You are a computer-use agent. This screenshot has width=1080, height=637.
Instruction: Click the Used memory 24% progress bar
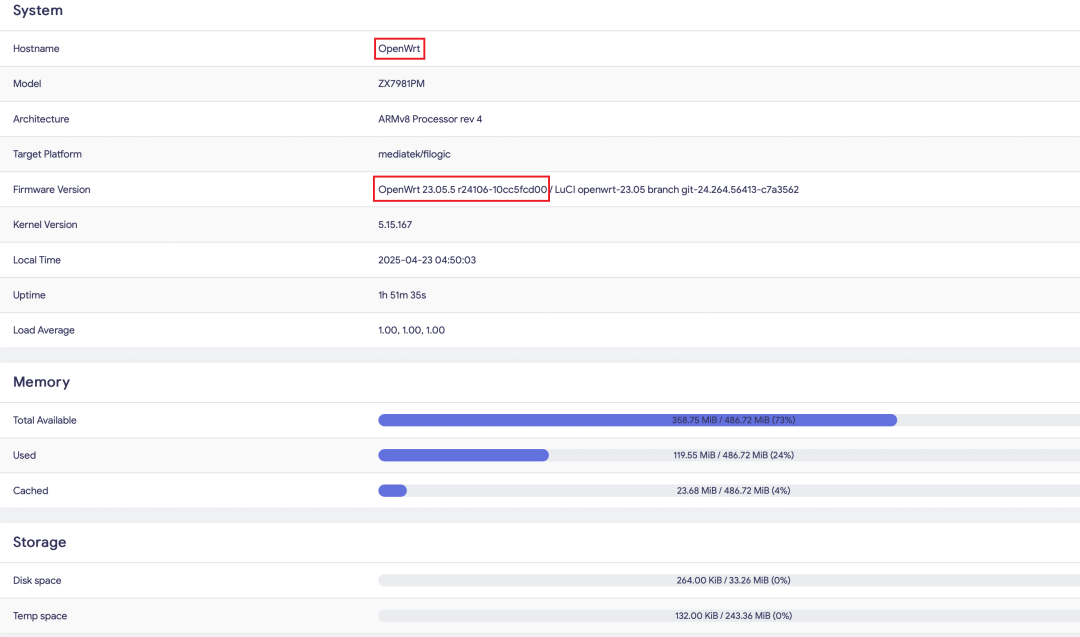[729, 455]
